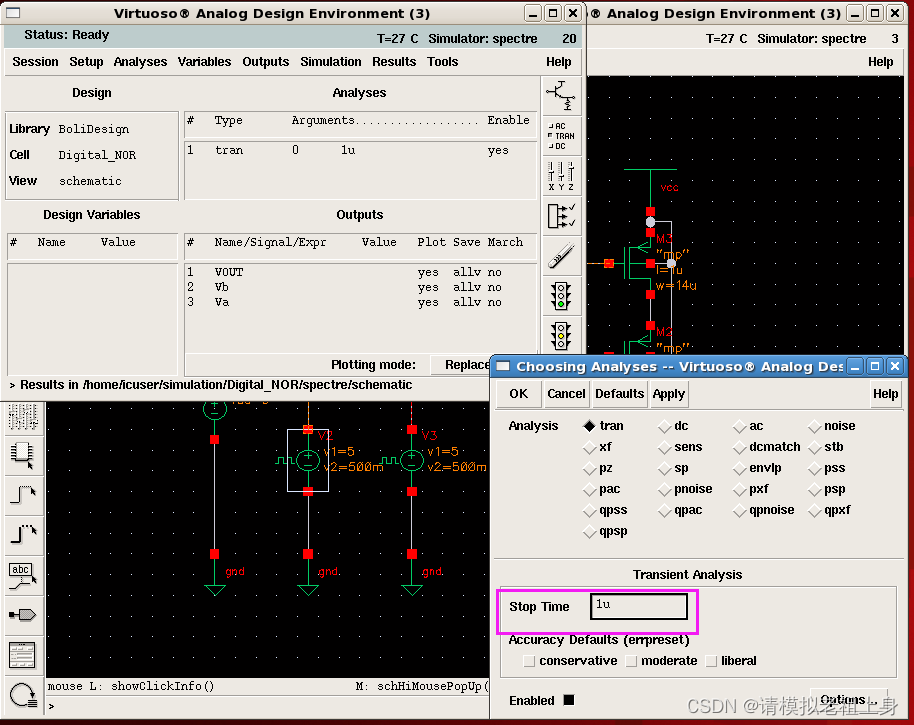Viewport: 914px width, 725px height.
Task: Click the V2 voltage source symbol in schematic
Action: [308, 460]
